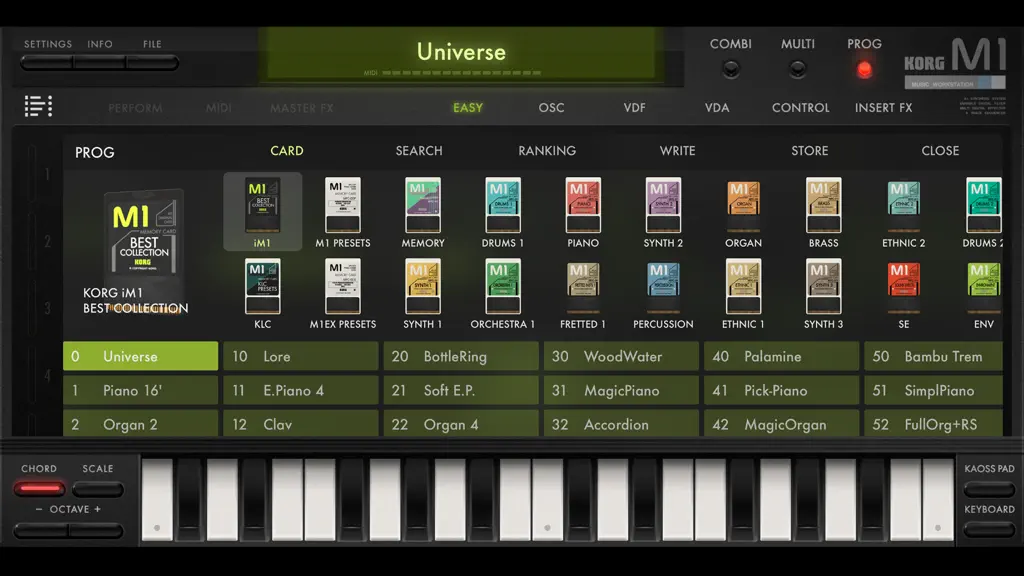This screenshot has height=576, width=1024.
Task: Select the PIANO memory card
Action: point(583,205)
